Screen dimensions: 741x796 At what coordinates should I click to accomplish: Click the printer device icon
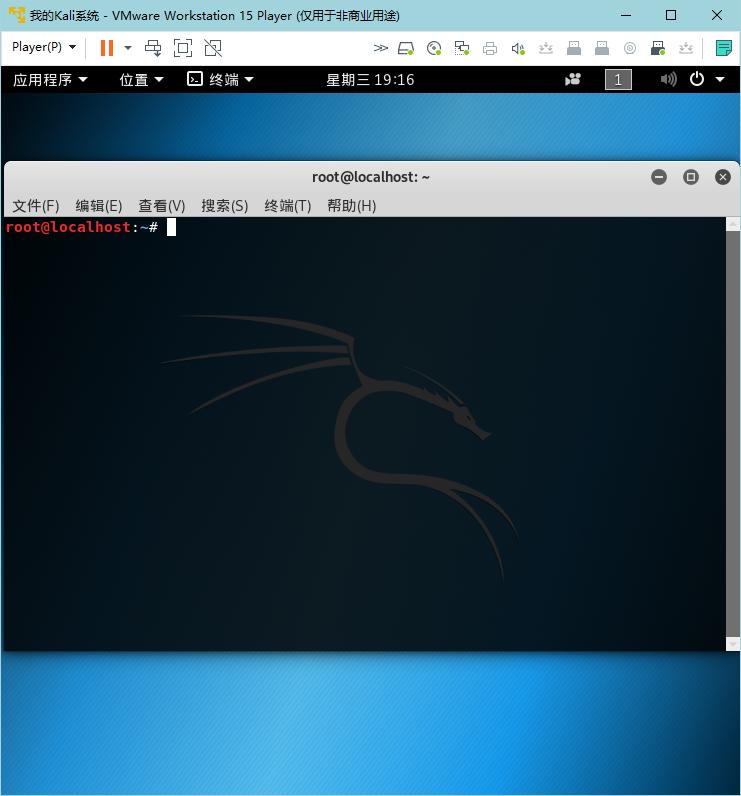pos(490,48)
